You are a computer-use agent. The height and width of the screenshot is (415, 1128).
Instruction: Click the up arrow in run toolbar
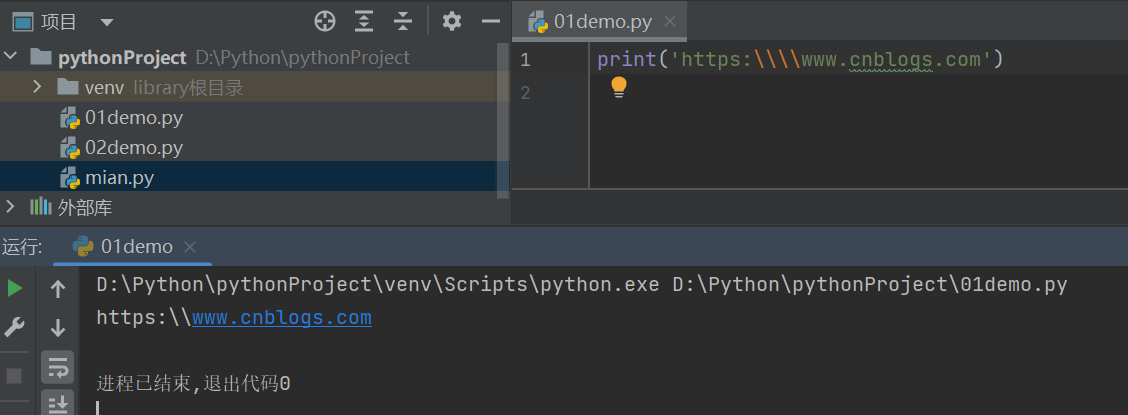pos(58,289)
